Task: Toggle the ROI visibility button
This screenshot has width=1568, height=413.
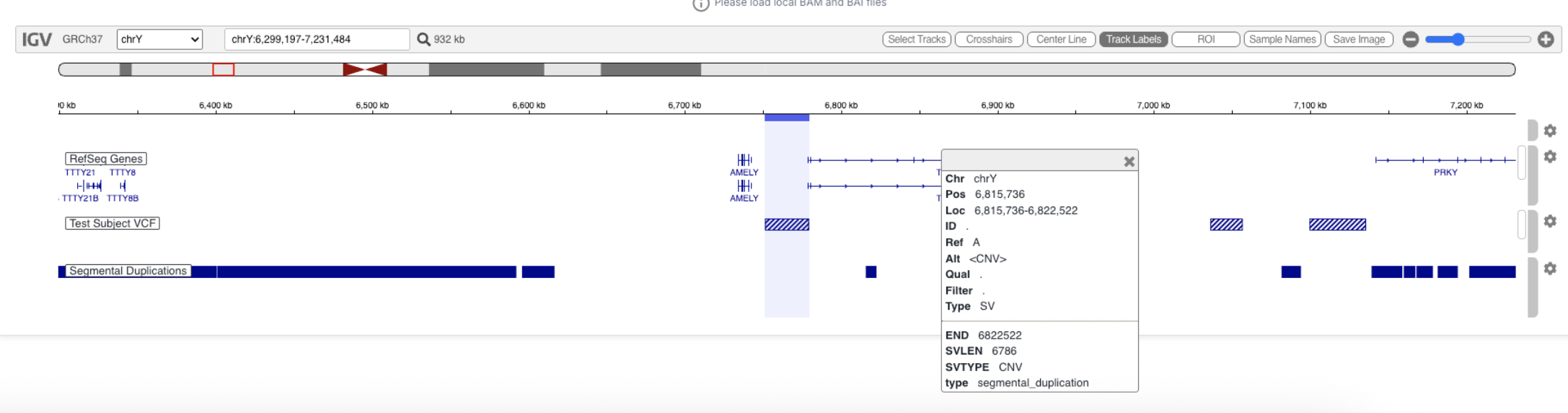Action: (1205, 40)
